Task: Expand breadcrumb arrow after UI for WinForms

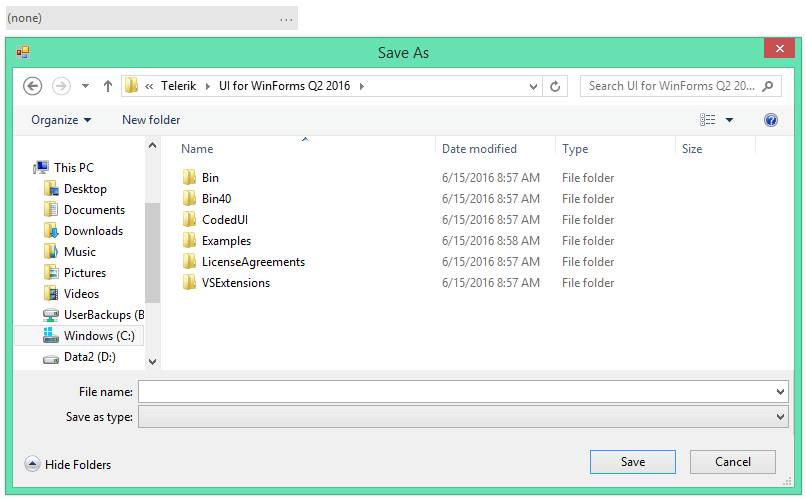Action: point(362,86)
